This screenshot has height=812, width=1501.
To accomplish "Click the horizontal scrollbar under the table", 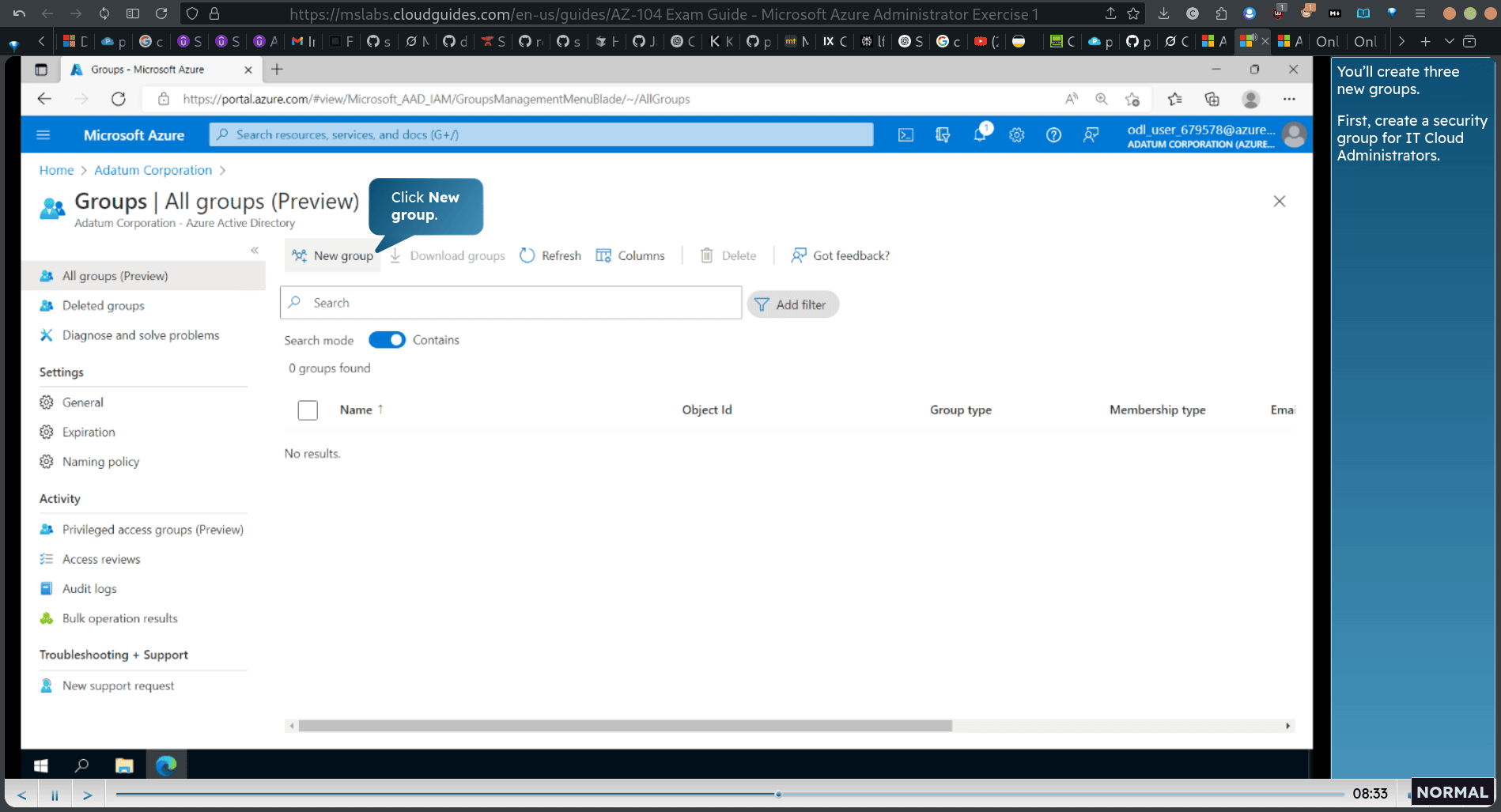I will click(625, 726).
